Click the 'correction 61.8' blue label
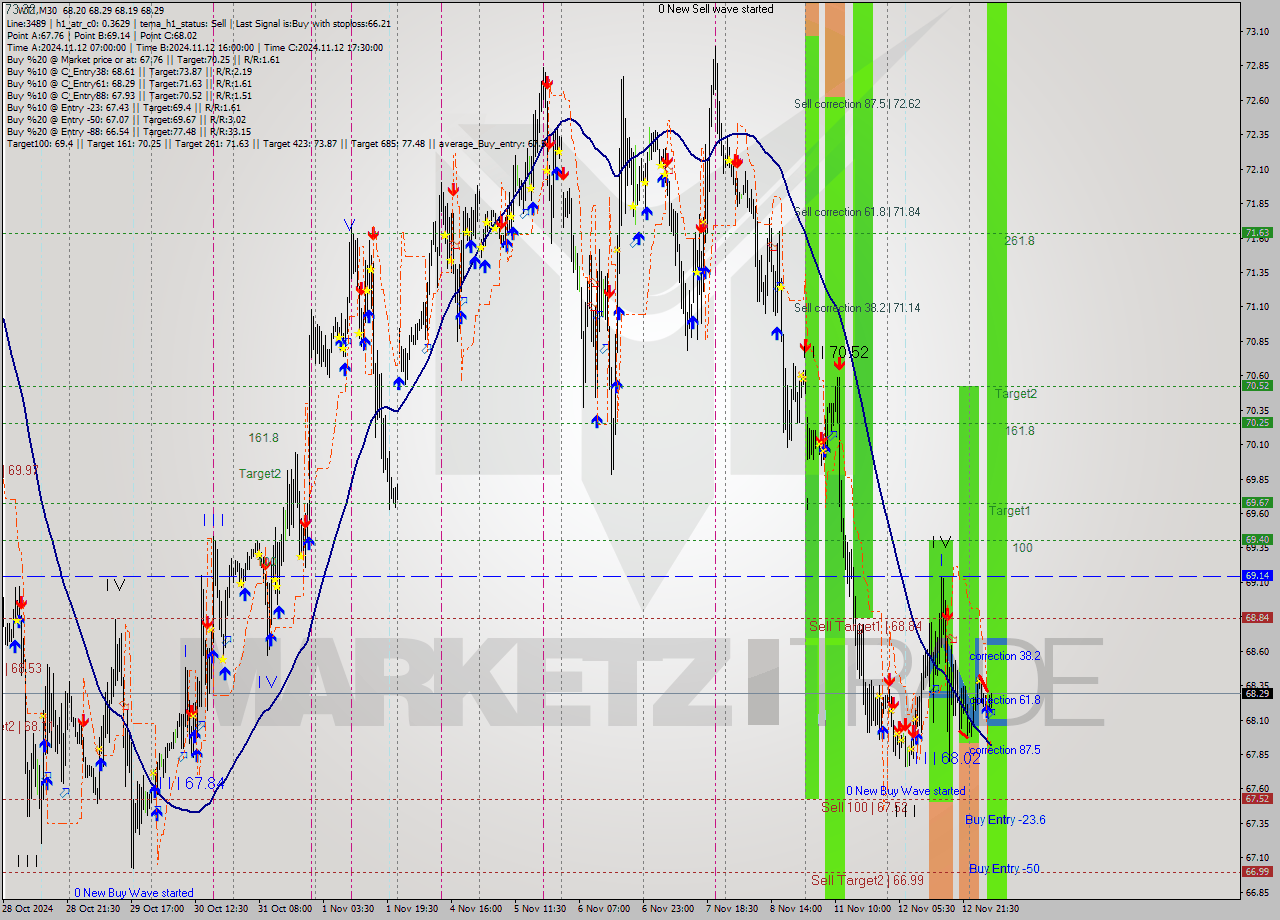The height and width of the screenshot is (920, 1280). [1005, 700]
